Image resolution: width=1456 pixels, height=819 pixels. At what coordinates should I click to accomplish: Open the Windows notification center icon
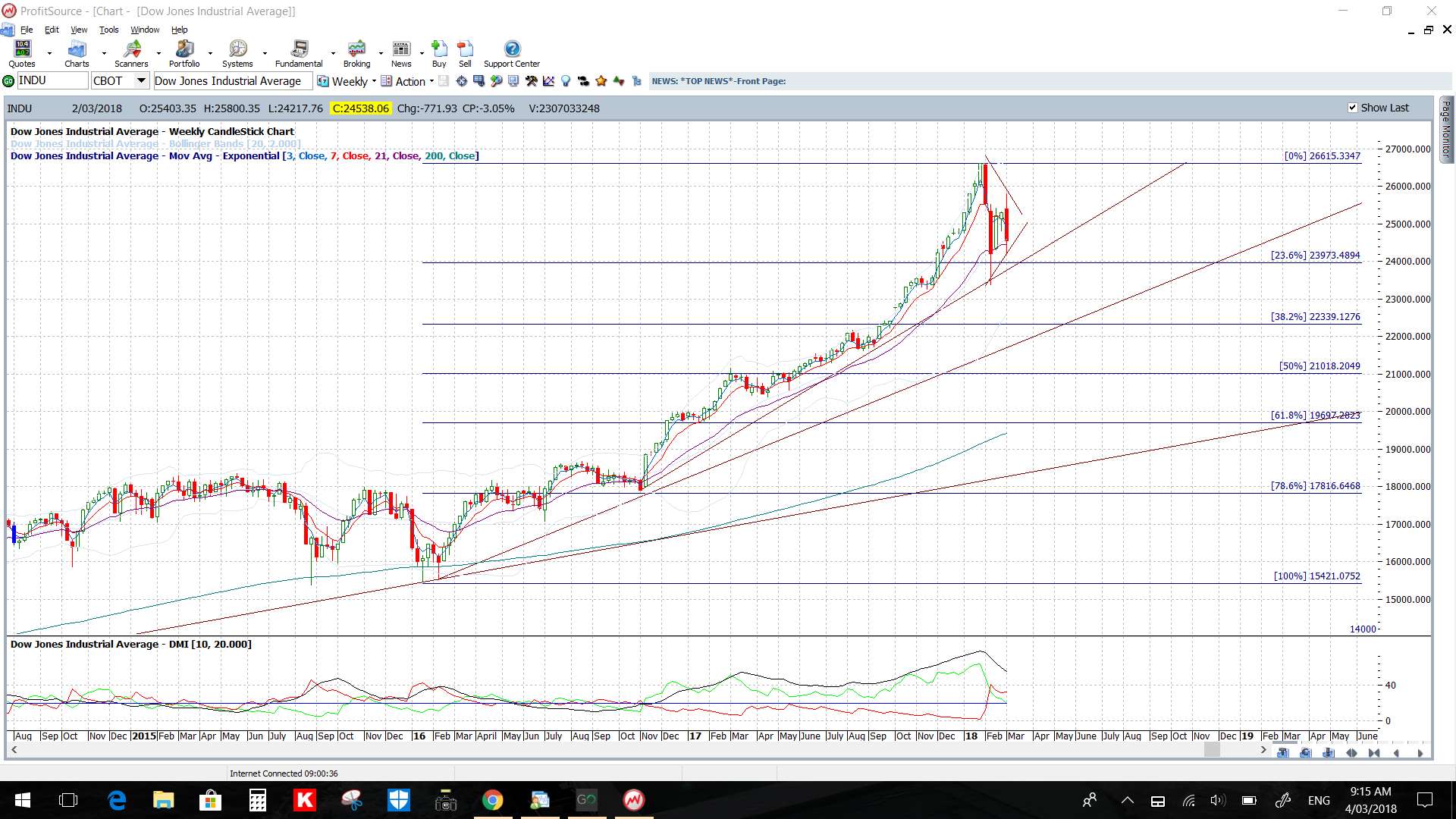pos(1425,800)
